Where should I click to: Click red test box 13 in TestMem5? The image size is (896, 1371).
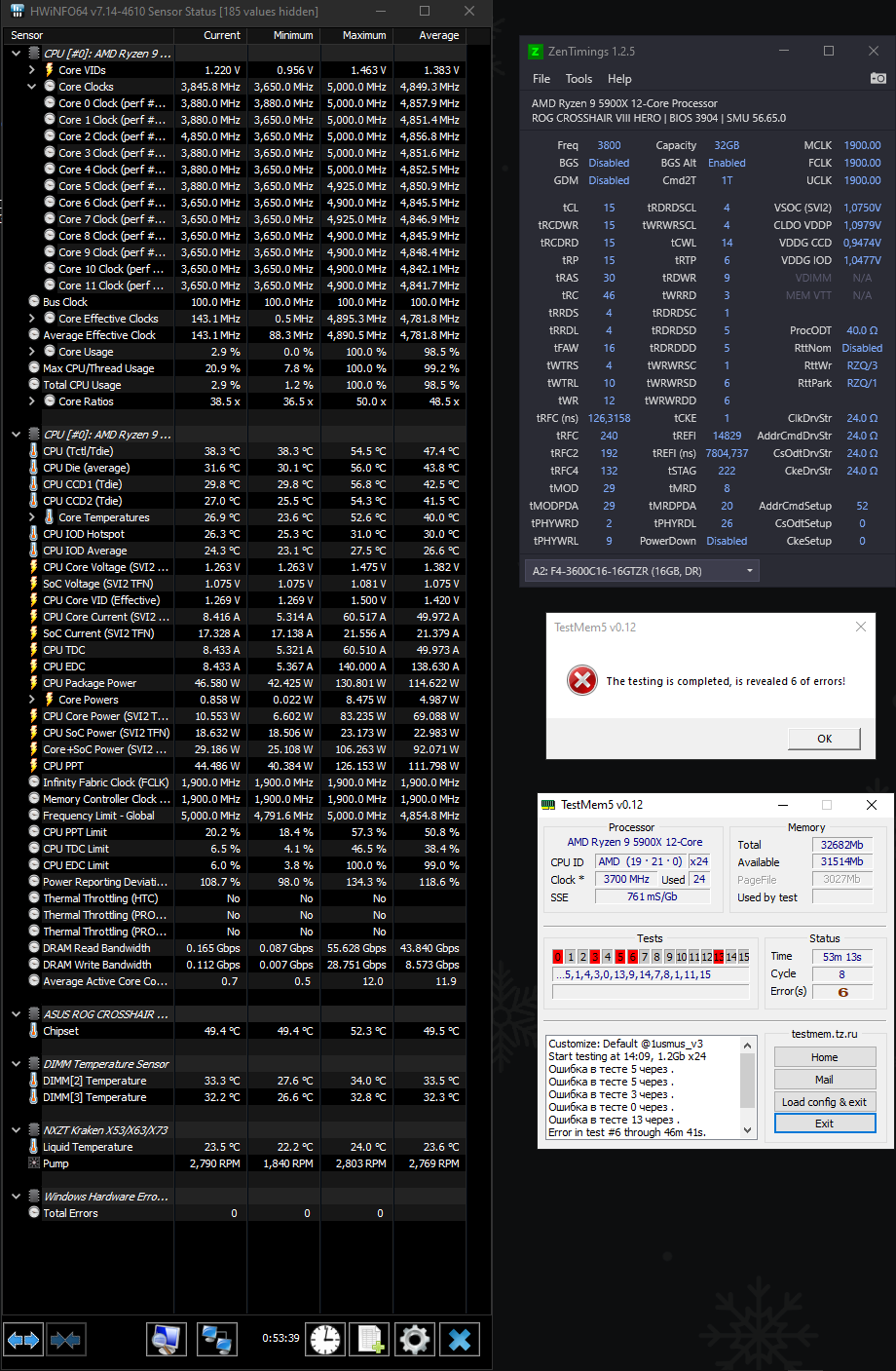719,957
